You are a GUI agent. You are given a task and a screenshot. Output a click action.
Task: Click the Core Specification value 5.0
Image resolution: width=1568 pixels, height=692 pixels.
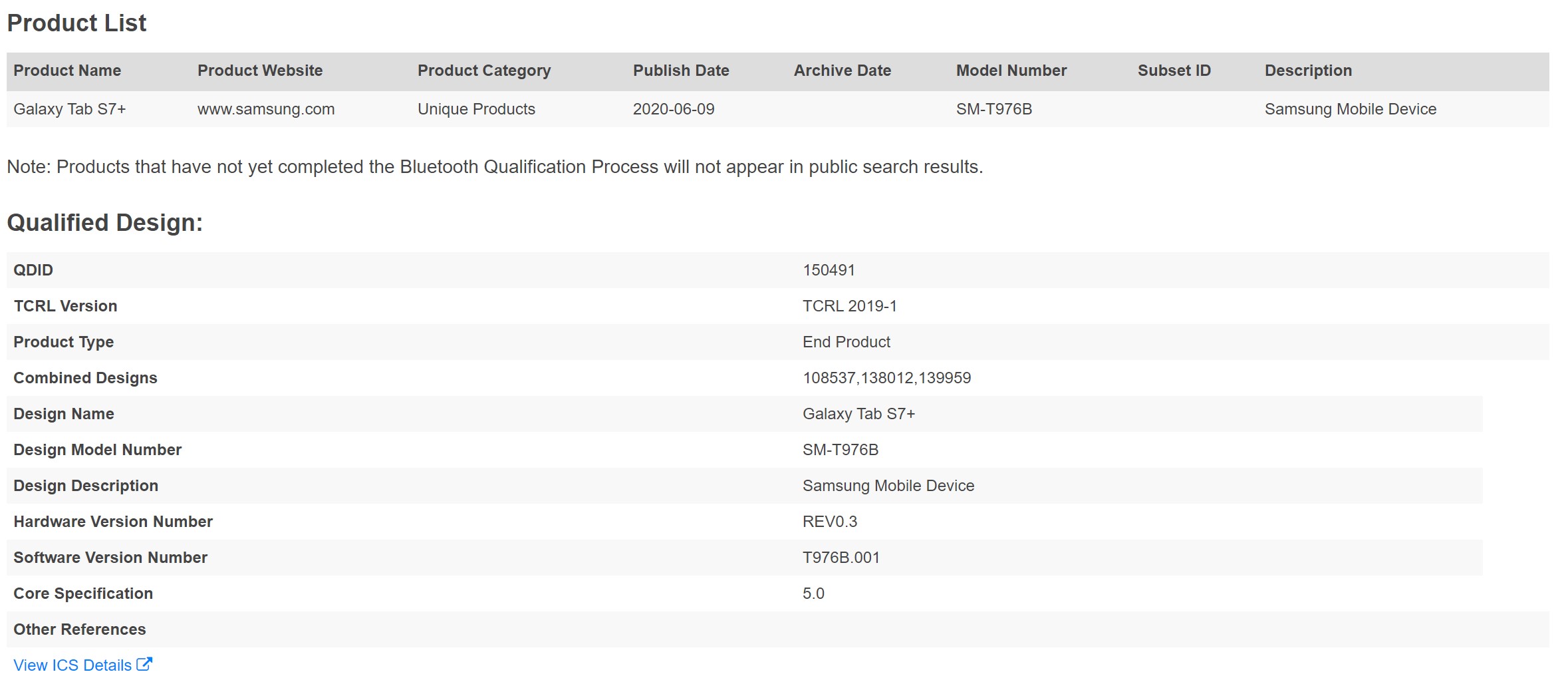813,594
